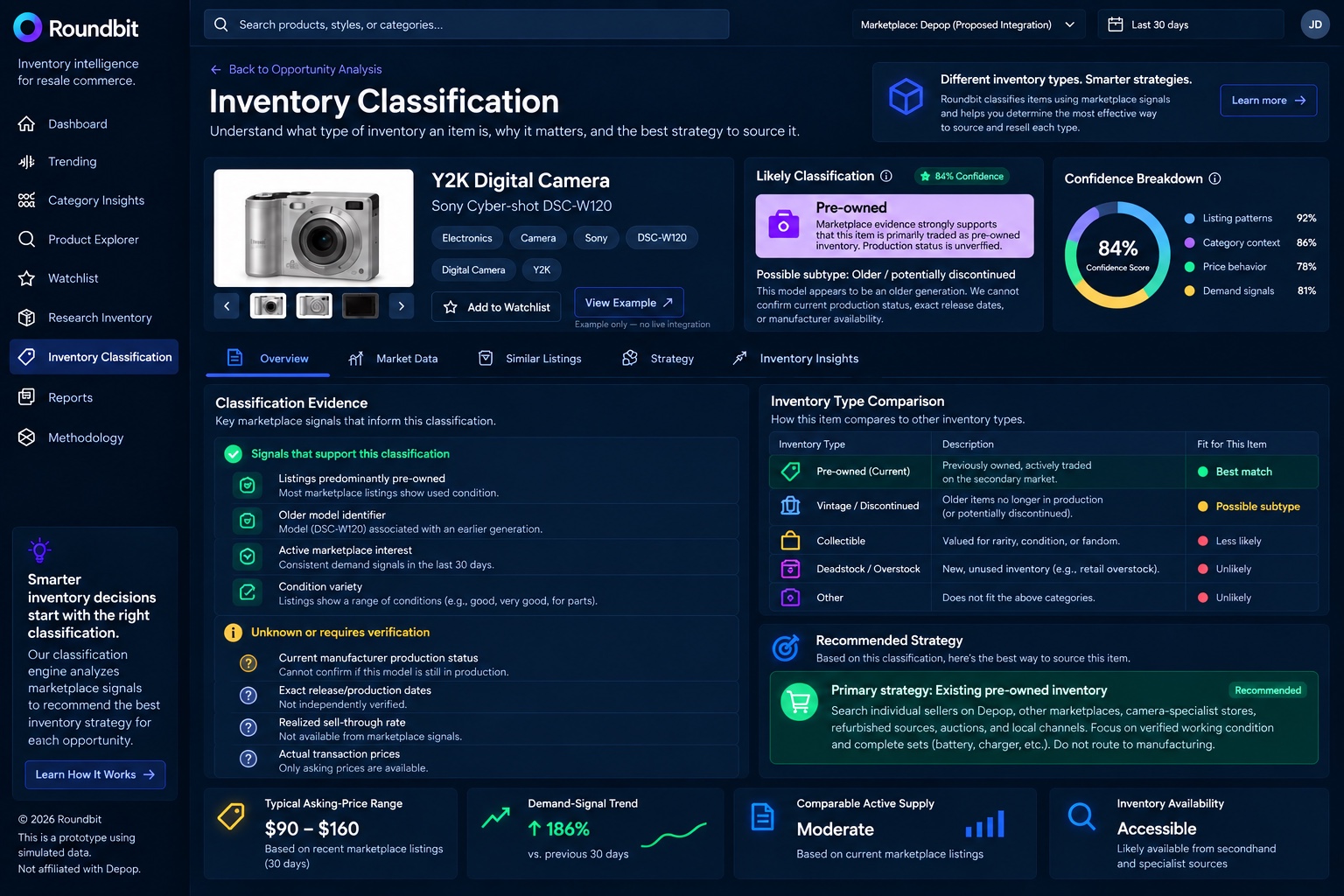Select the Pre-owned (Current) table row
Screen dimensions: 1344x896
(x=1043, y=472)
